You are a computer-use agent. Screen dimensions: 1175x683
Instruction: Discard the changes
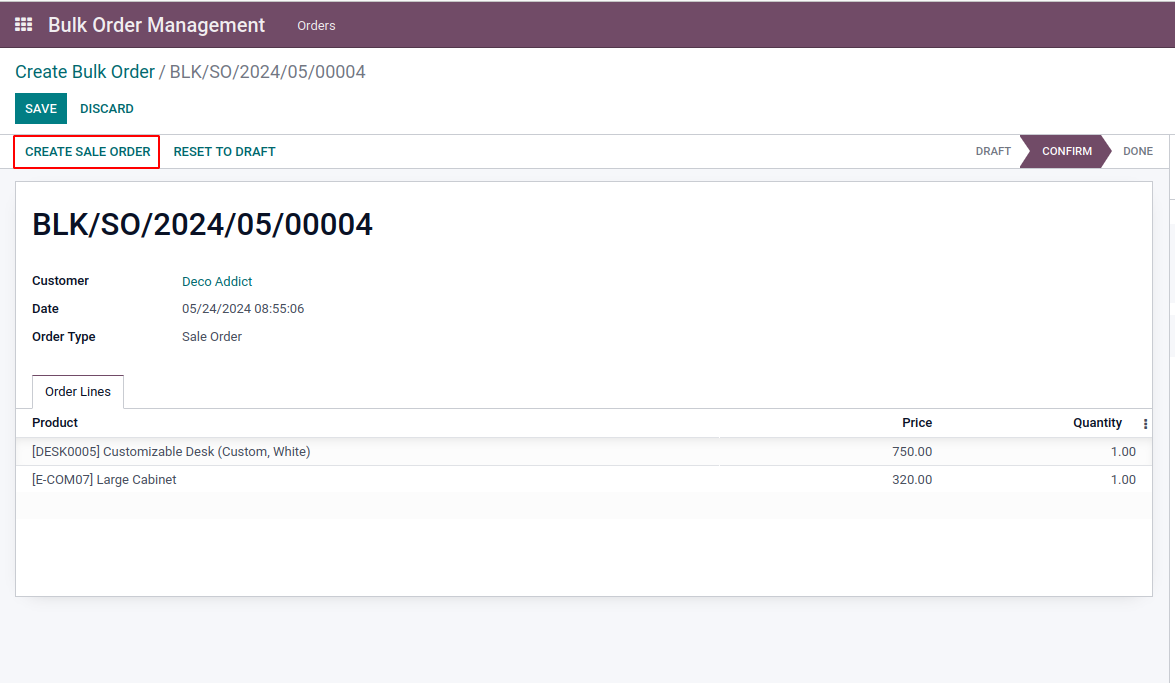107,109
